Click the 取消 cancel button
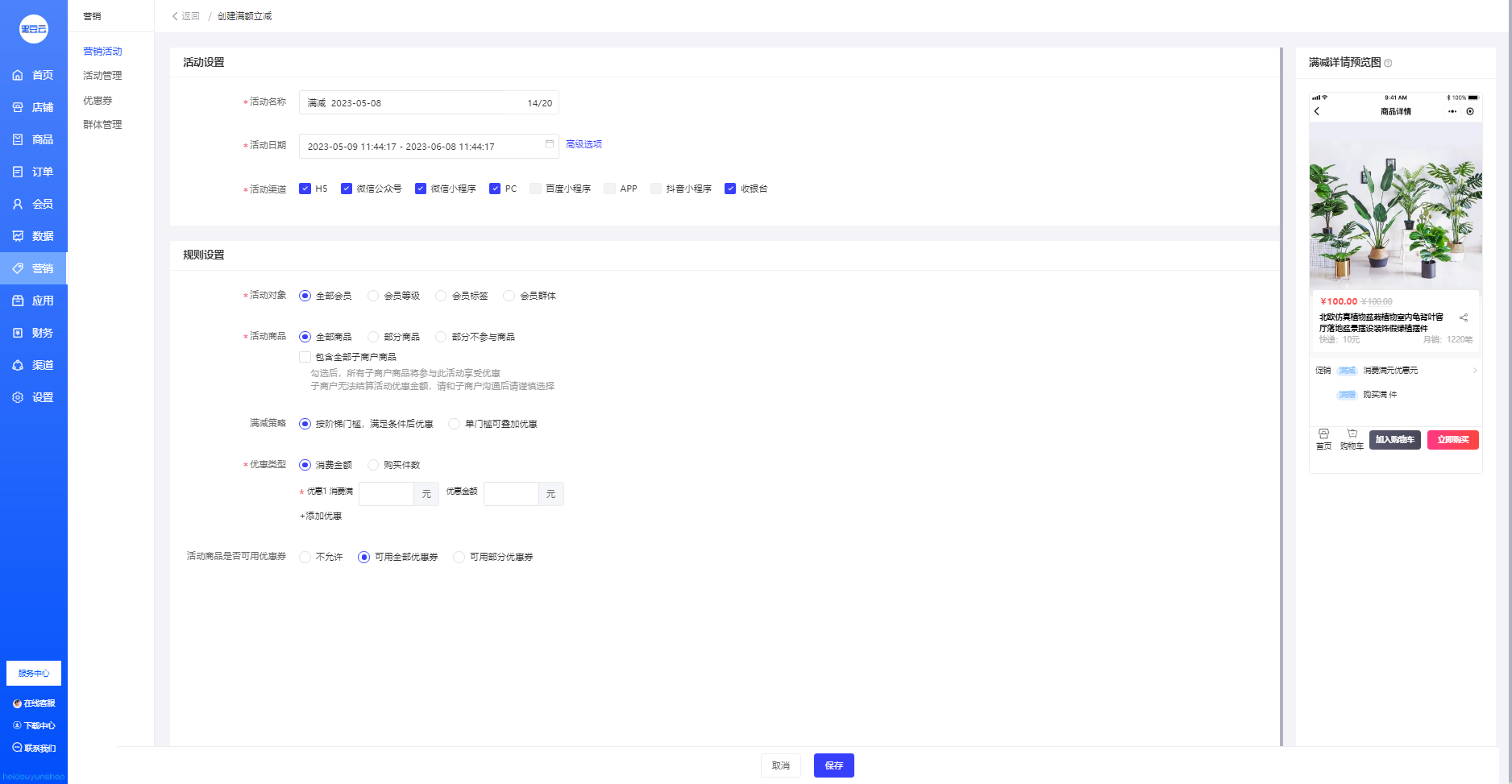The height and width of the screenshot is (784, 1512). click(x=781, y=765)
